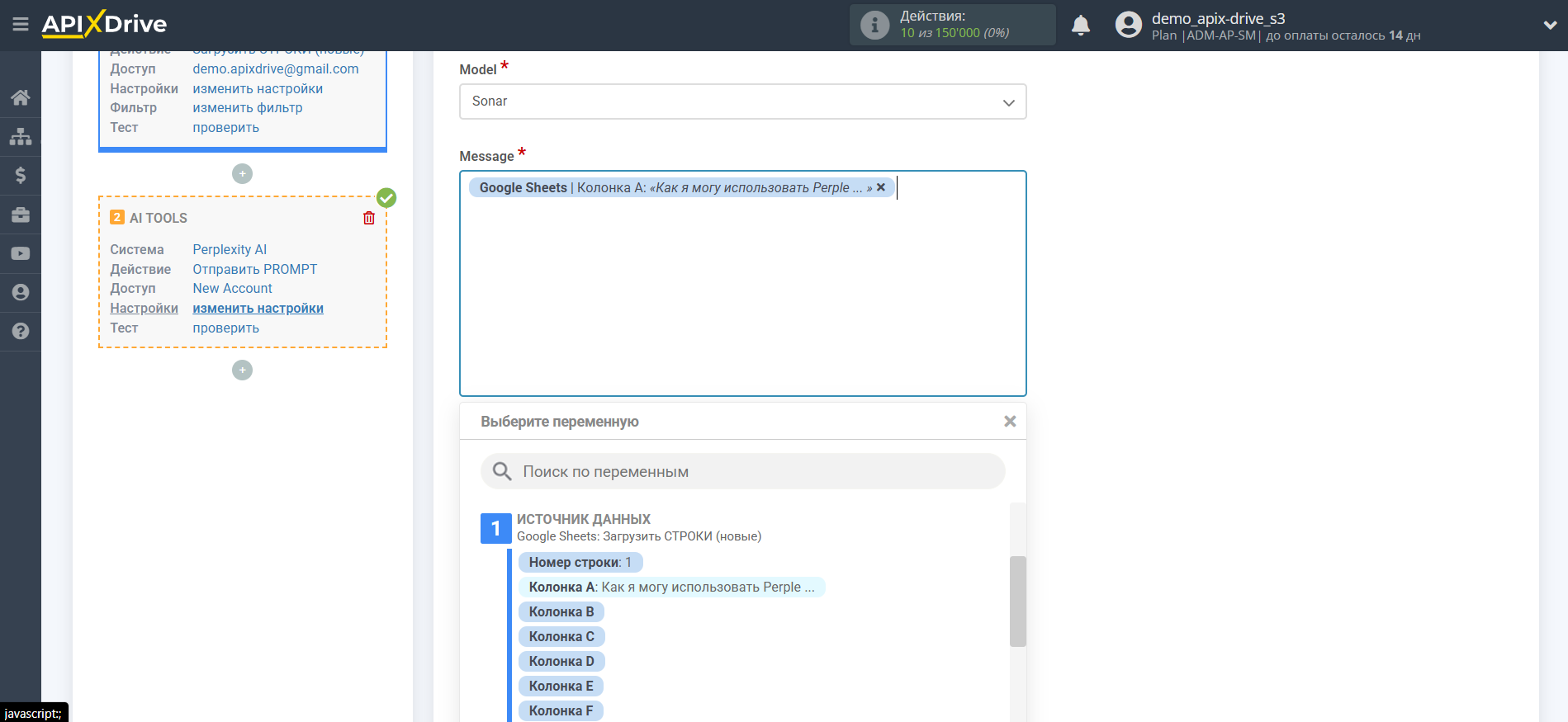
Task: Open the YouTube video icon
Action: click(x=21, y=253)
